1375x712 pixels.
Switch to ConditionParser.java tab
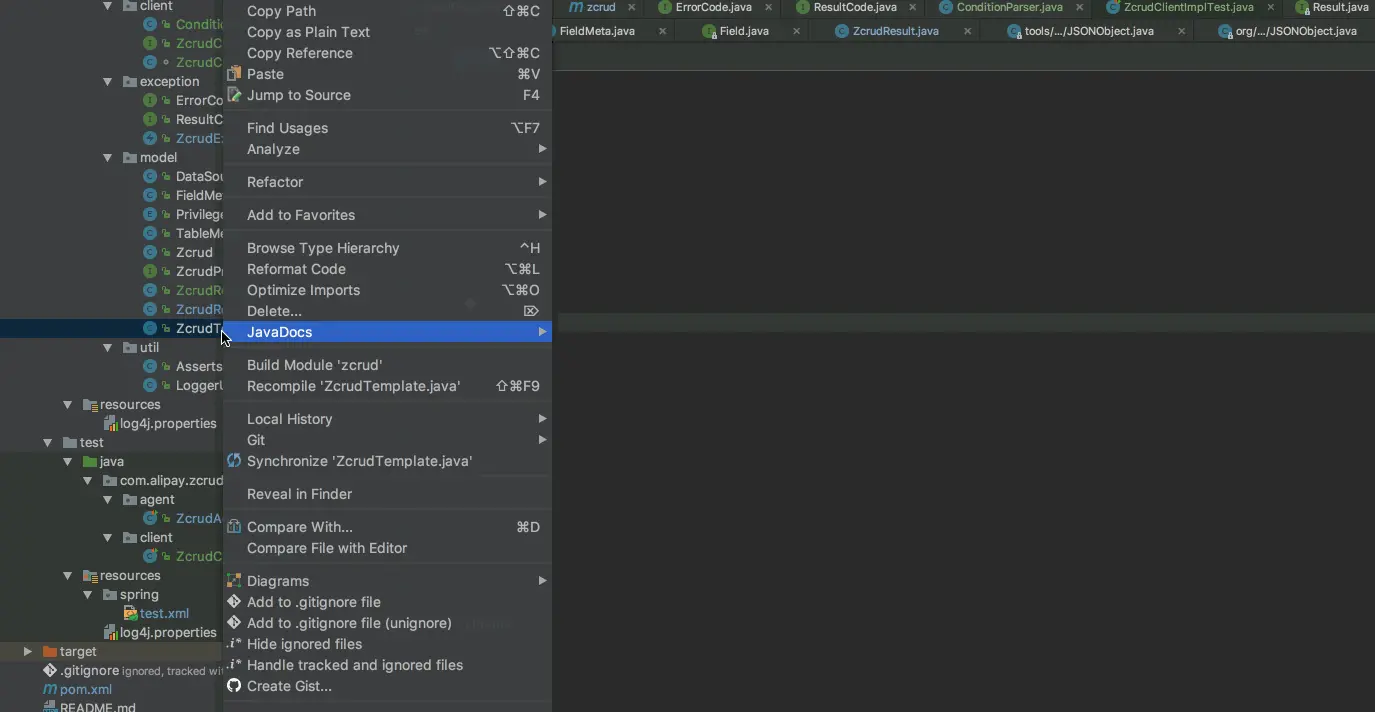pos(1009,7)
